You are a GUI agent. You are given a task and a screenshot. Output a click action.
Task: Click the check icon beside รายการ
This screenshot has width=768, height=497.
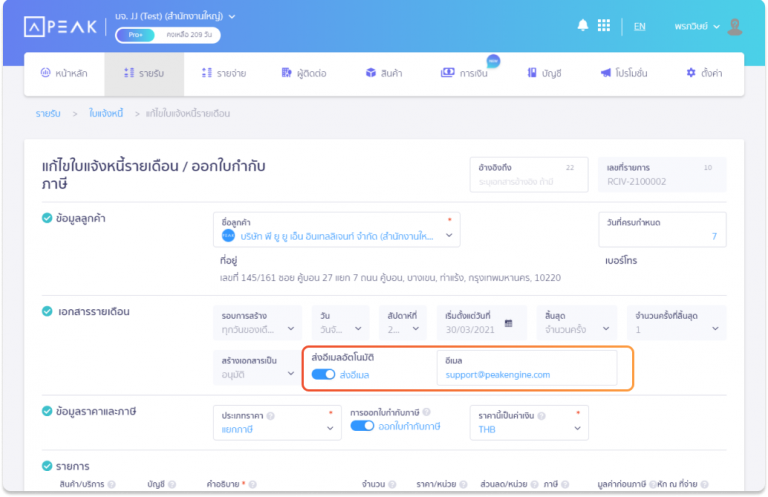47,466
